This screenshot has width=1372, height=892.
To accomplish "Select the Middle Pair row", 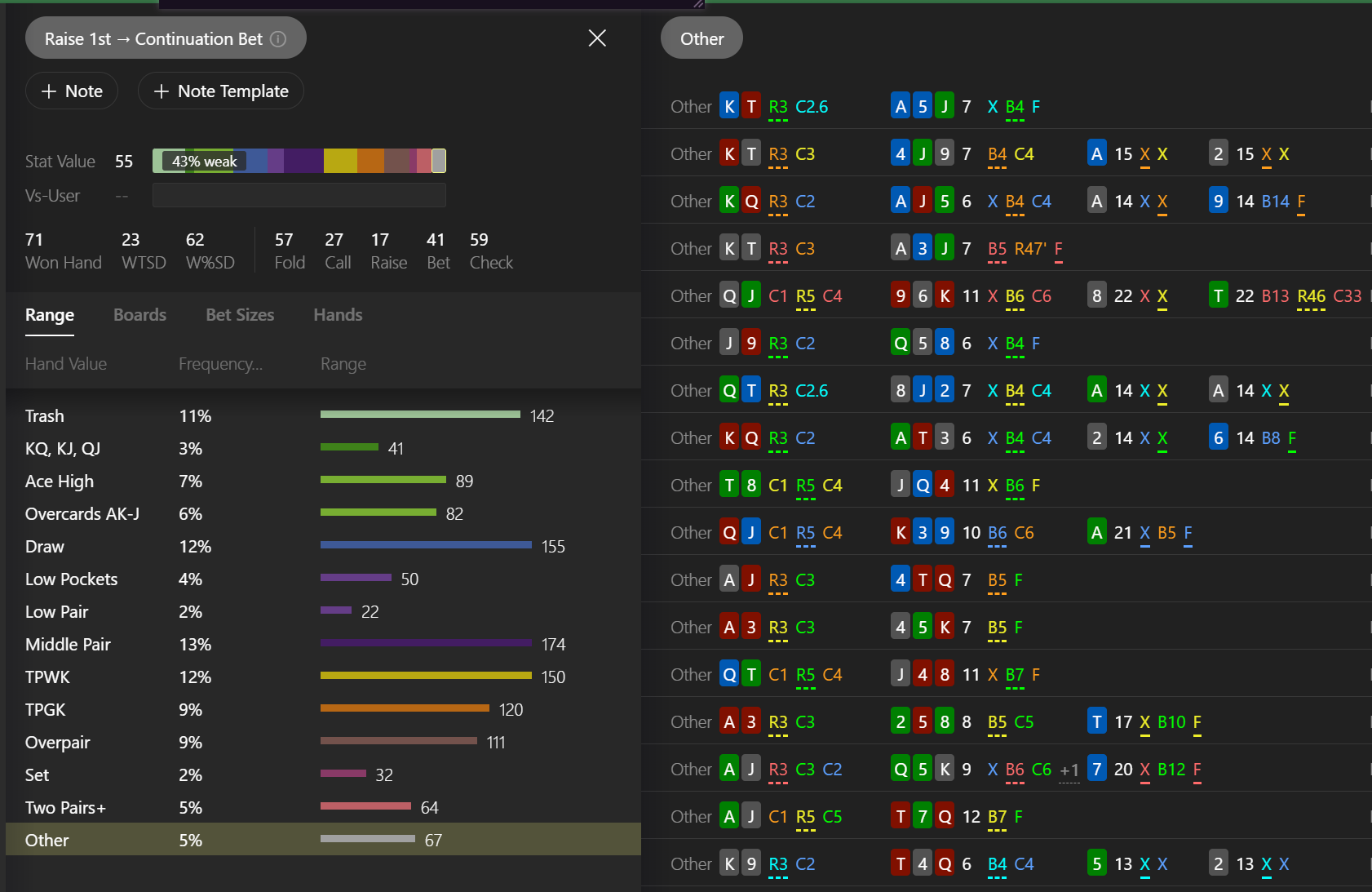I will click(x=323, y=645).
